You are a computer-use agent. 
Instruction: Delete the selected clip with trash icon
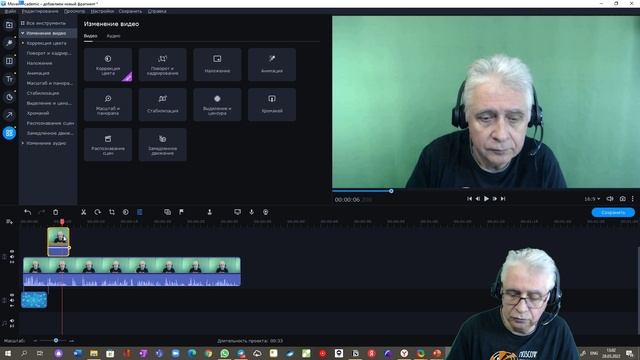(x=56, y=212)
